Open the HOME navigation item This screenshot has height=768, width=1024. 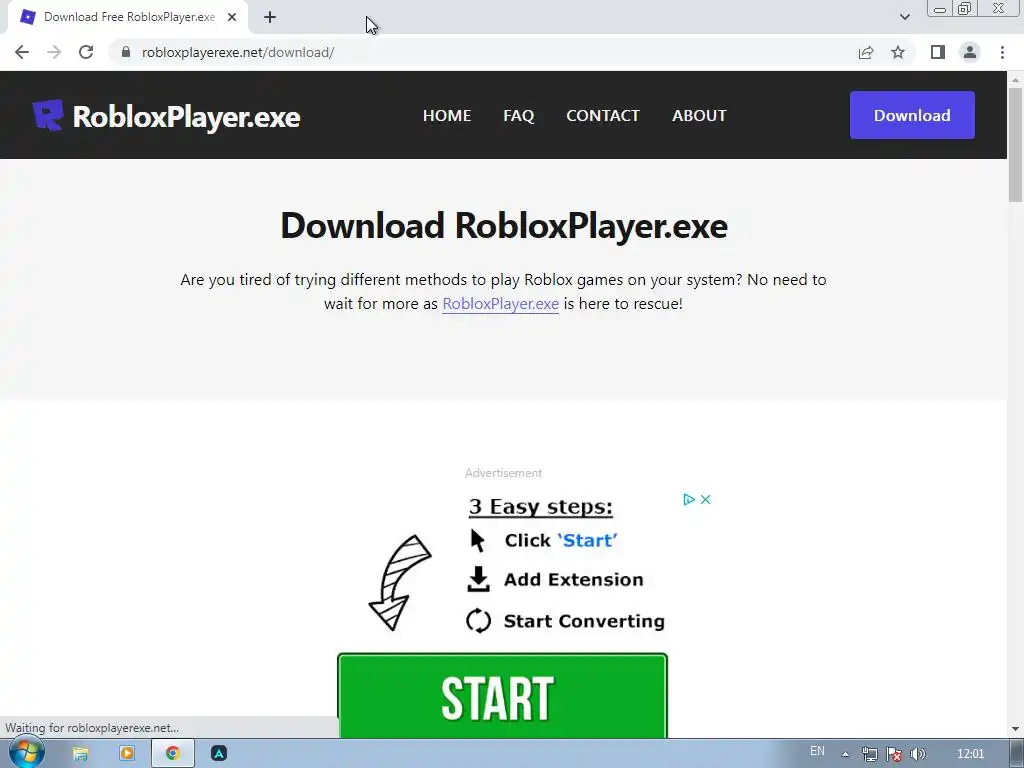tap(447, 116)
